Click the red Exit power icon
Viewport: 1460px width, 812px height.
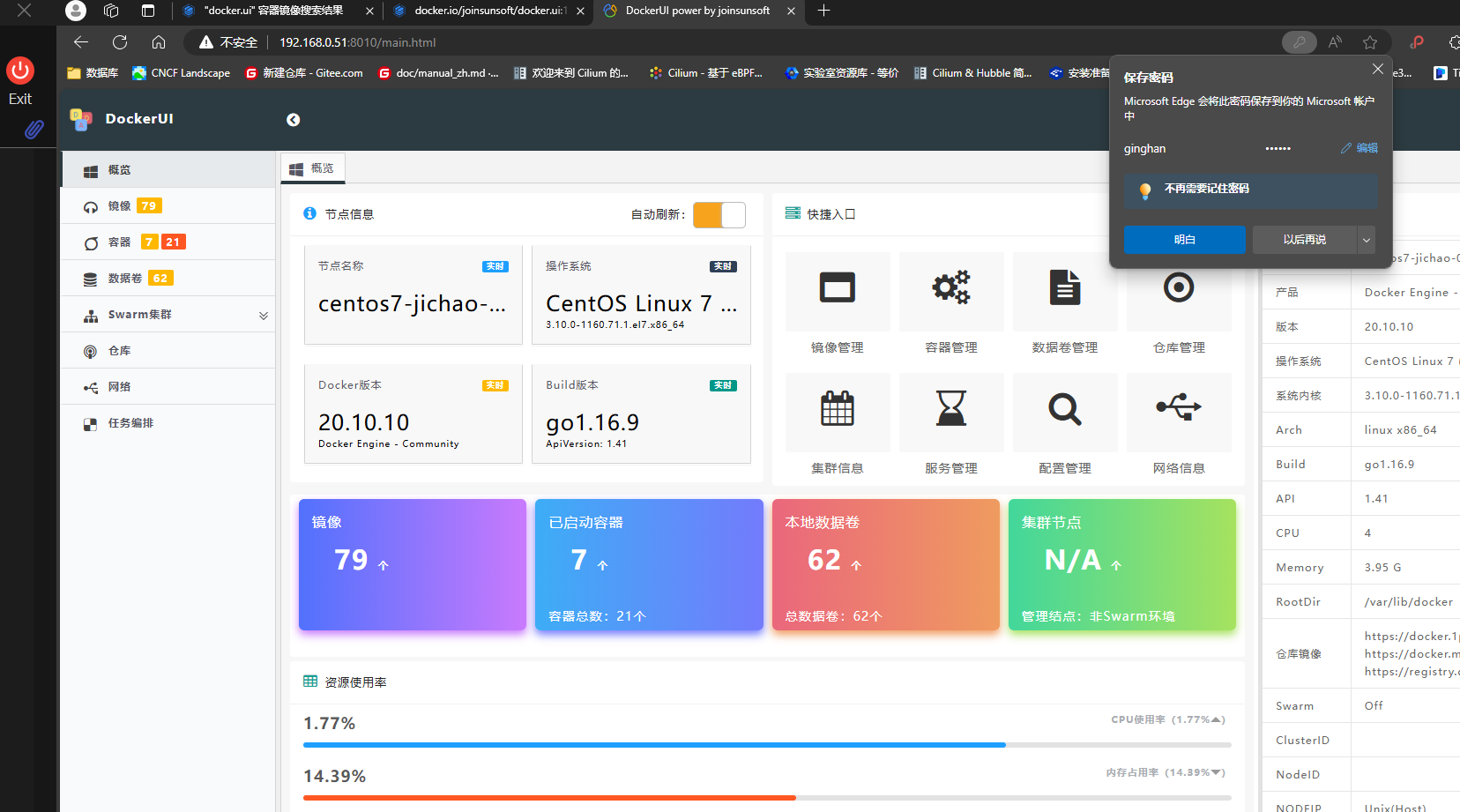click(20, 71)
